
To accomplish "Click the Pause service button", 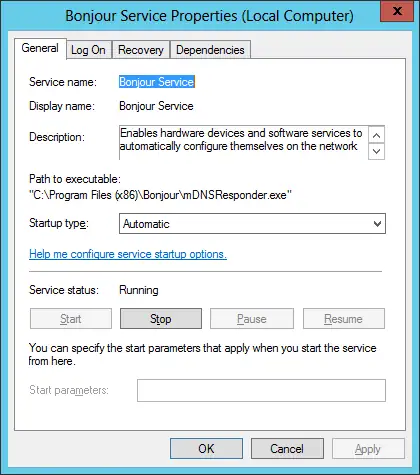I will point(252,319).
